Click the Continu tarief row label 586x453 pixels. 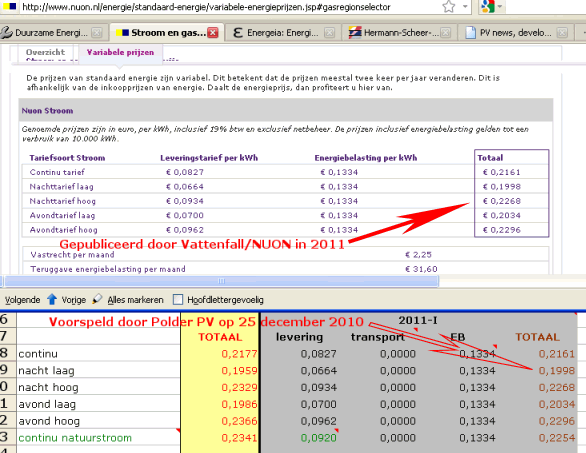click(57, 172)
